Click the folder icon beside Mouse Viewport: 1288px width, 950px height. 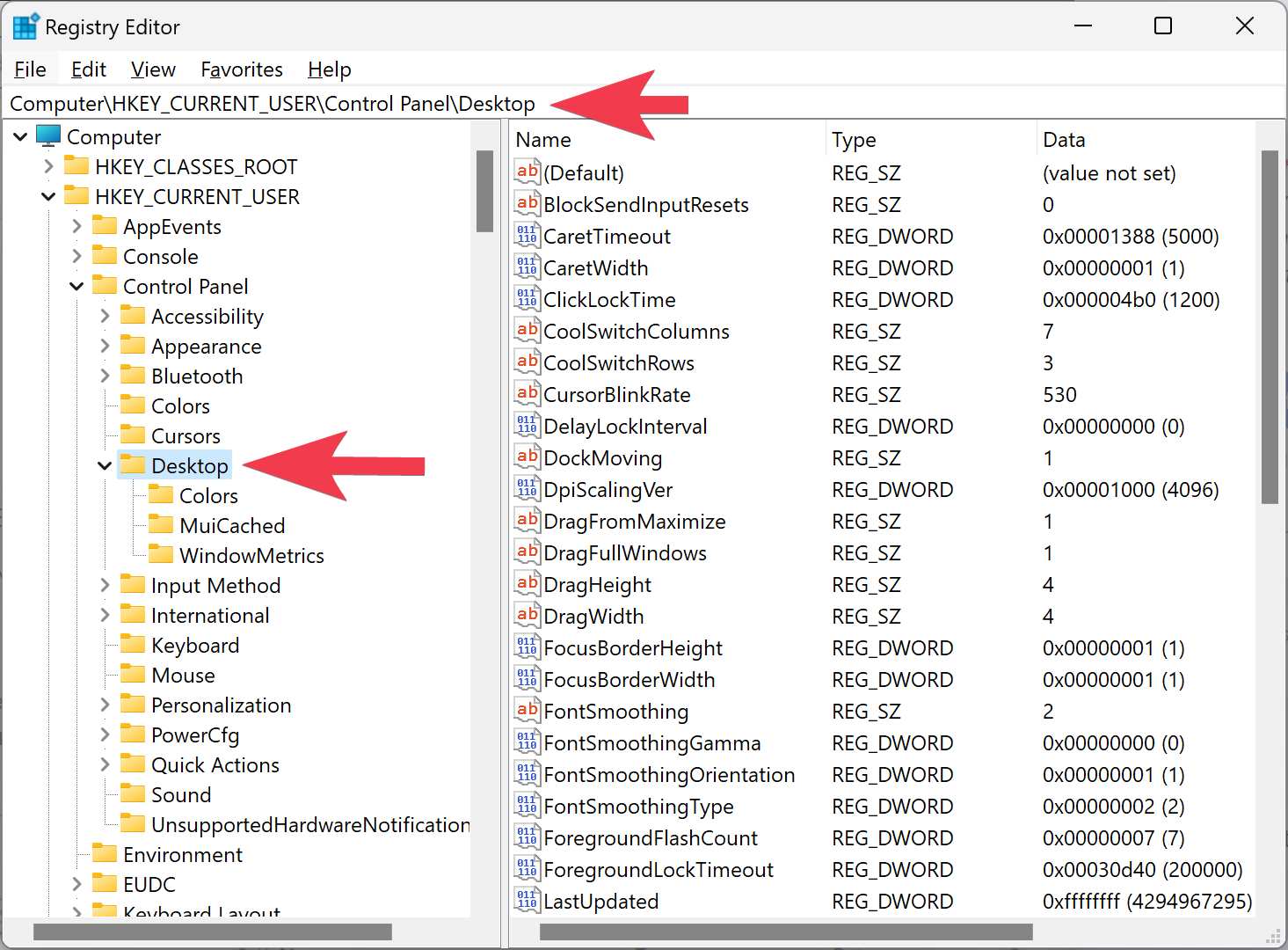[133, 674]
